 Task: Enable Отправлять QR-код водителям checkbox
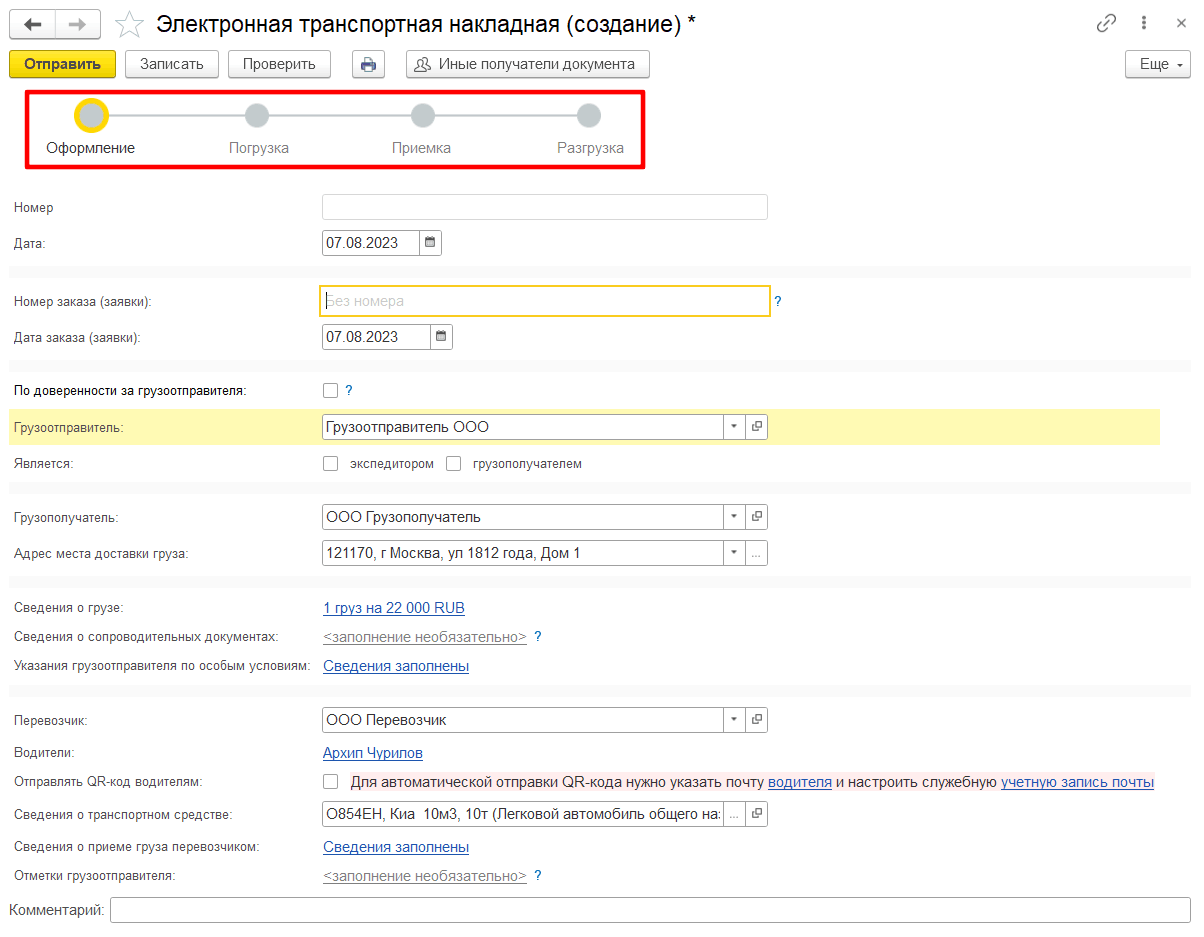coord(330,782)
